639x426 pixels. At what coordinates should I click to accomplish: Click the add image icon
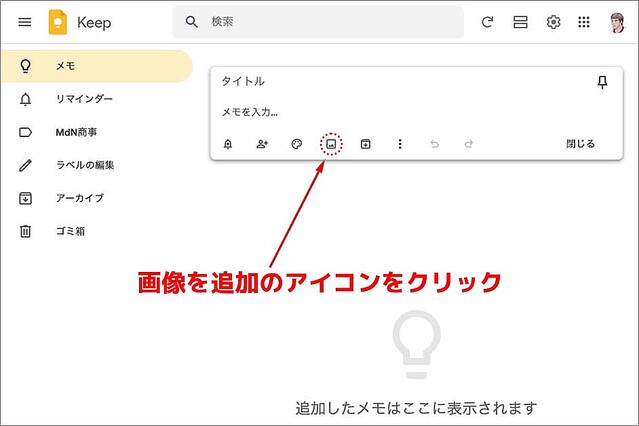(331, 144)
